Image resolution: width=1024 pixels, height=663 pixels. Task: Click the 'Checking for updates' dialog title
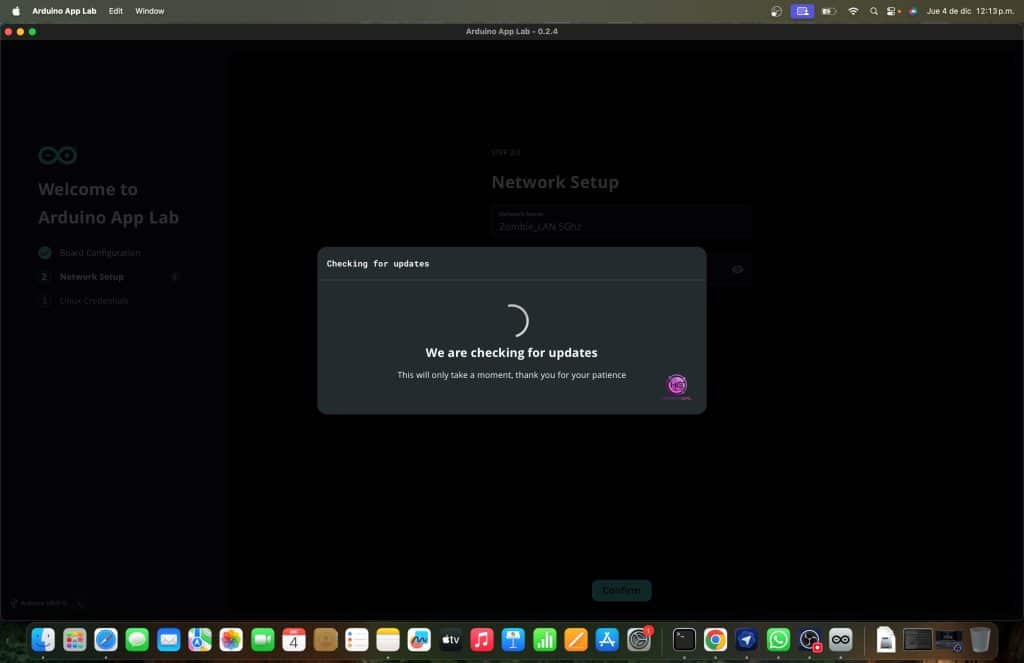[377, 264]
